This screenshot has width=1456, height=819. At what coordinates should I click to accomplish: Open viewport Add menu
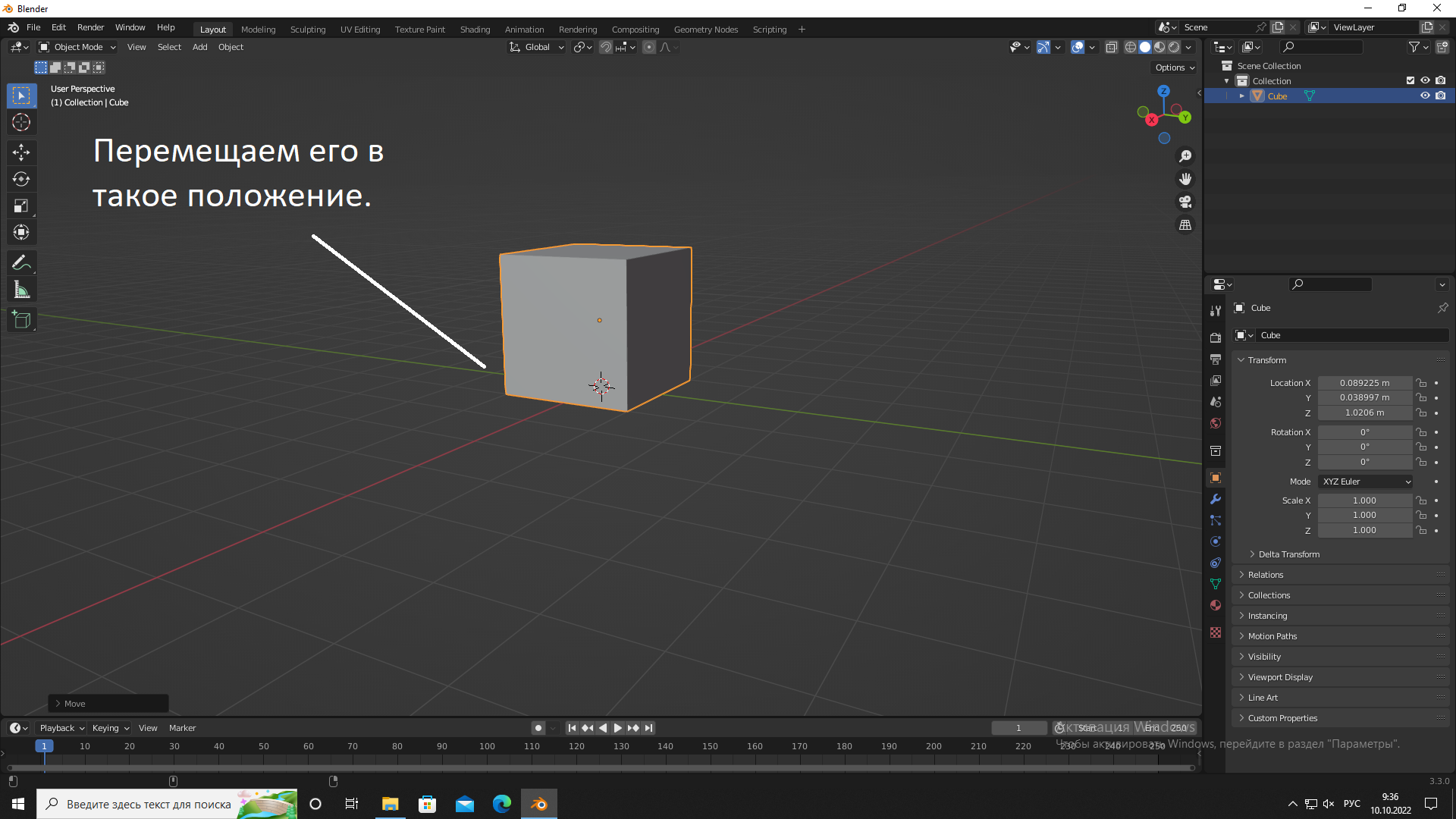coord(199,47)
